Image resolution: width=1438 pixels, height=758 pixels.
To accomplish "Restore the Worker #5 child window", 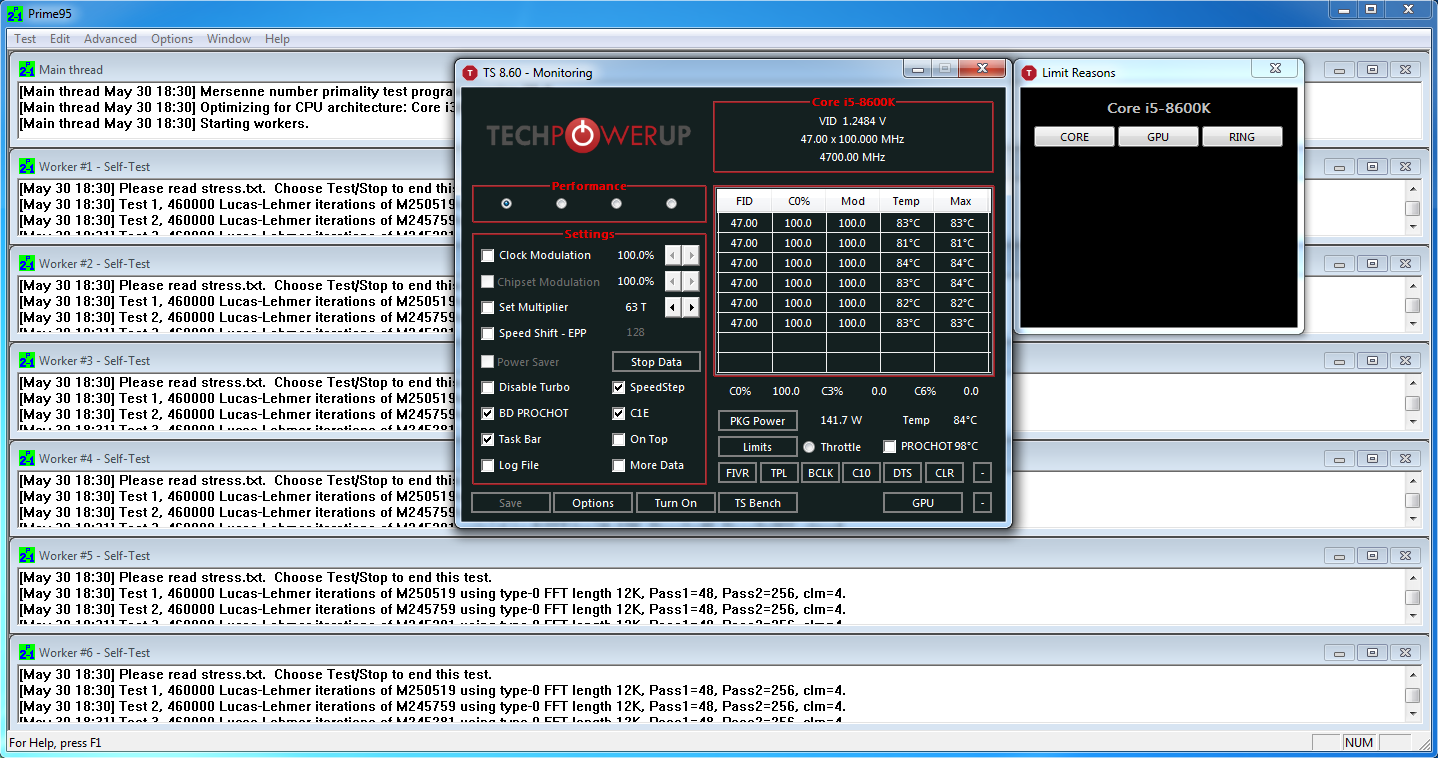I will [x=1373, y=556].
